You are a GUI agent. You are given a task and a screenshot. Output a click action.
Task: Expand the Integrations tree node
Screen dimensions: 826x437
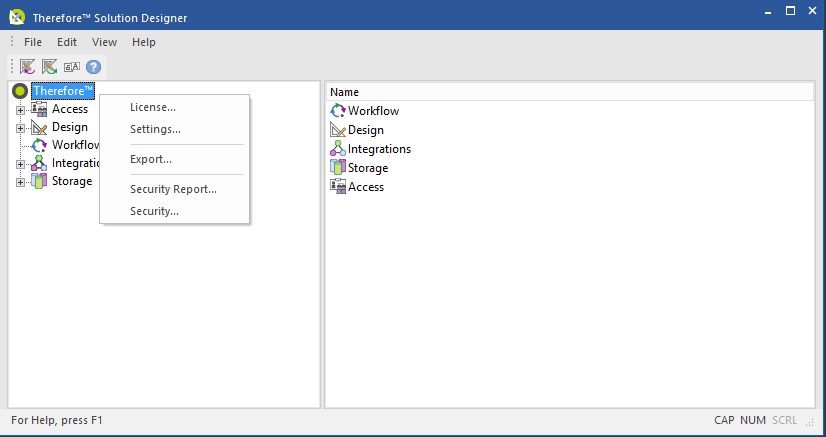[20, 164]
